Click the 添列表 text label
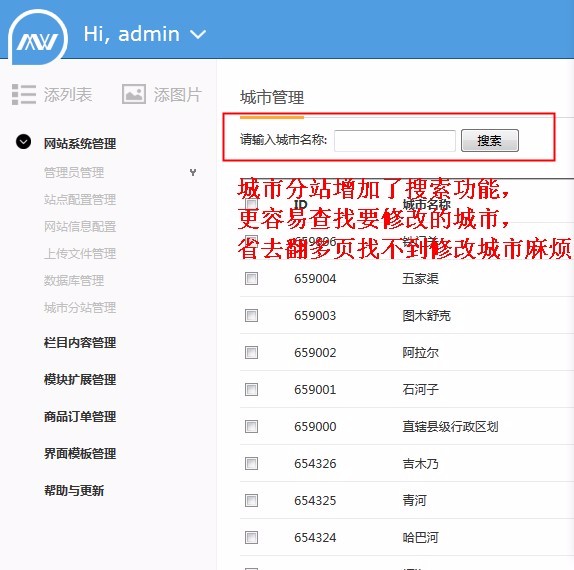Image resolution: width=574 pixels, height=570 pixels. [x=68, y=95]
